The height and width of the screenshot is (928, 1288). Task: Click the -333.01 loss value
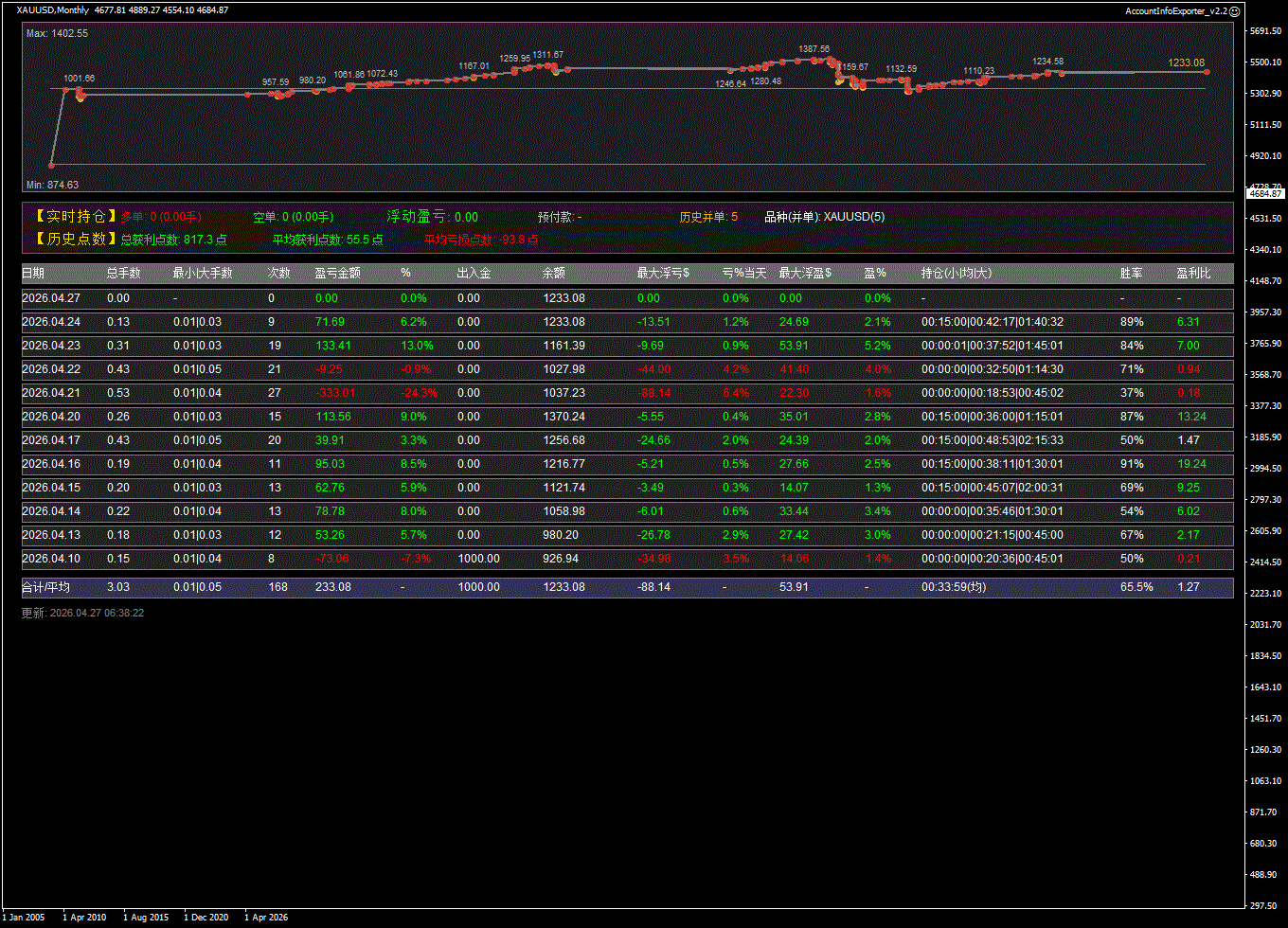coord(334,393)
